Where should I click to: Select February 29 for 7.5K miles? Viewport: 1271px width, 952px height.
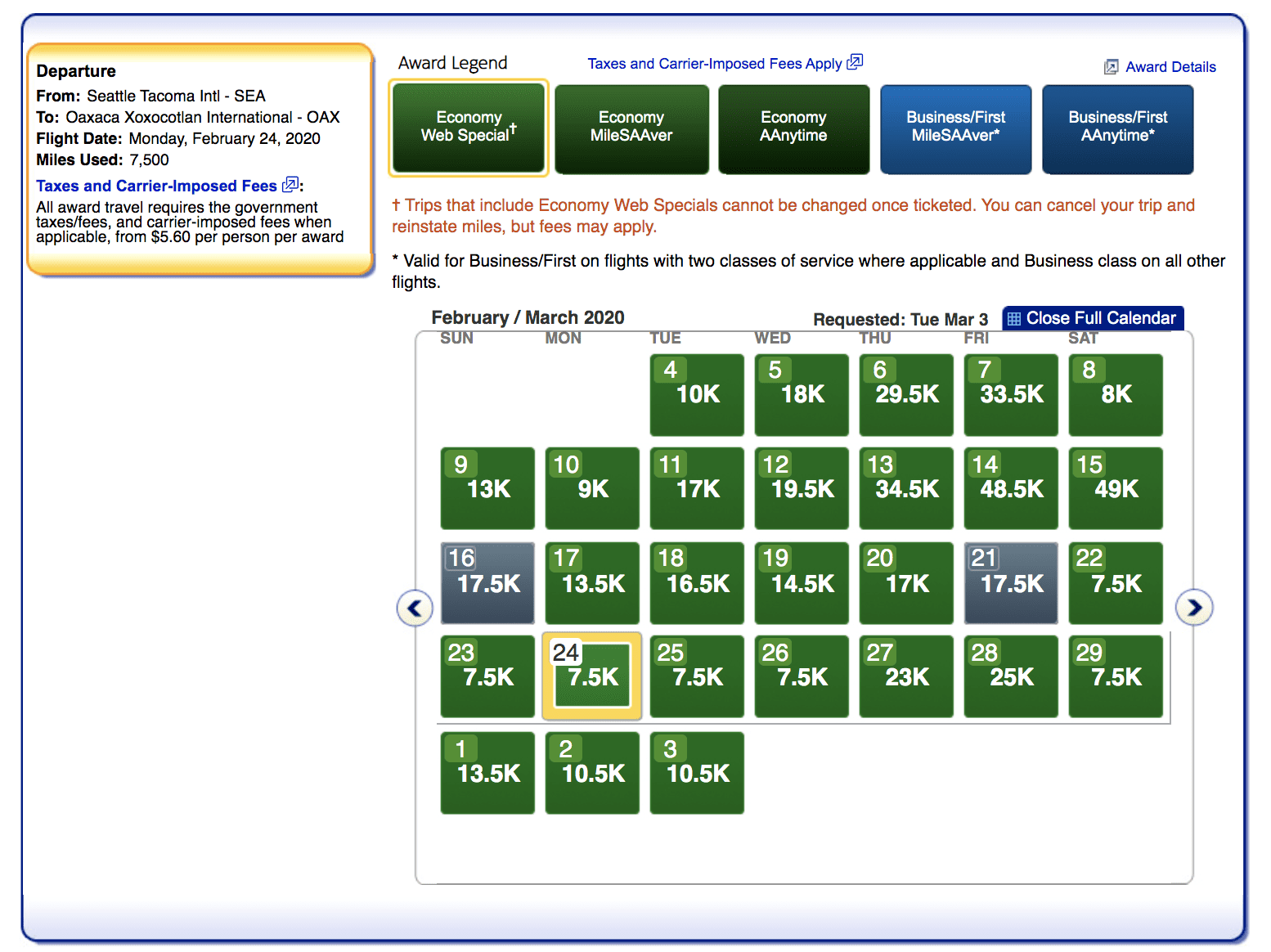click(x=1116, y=676)
